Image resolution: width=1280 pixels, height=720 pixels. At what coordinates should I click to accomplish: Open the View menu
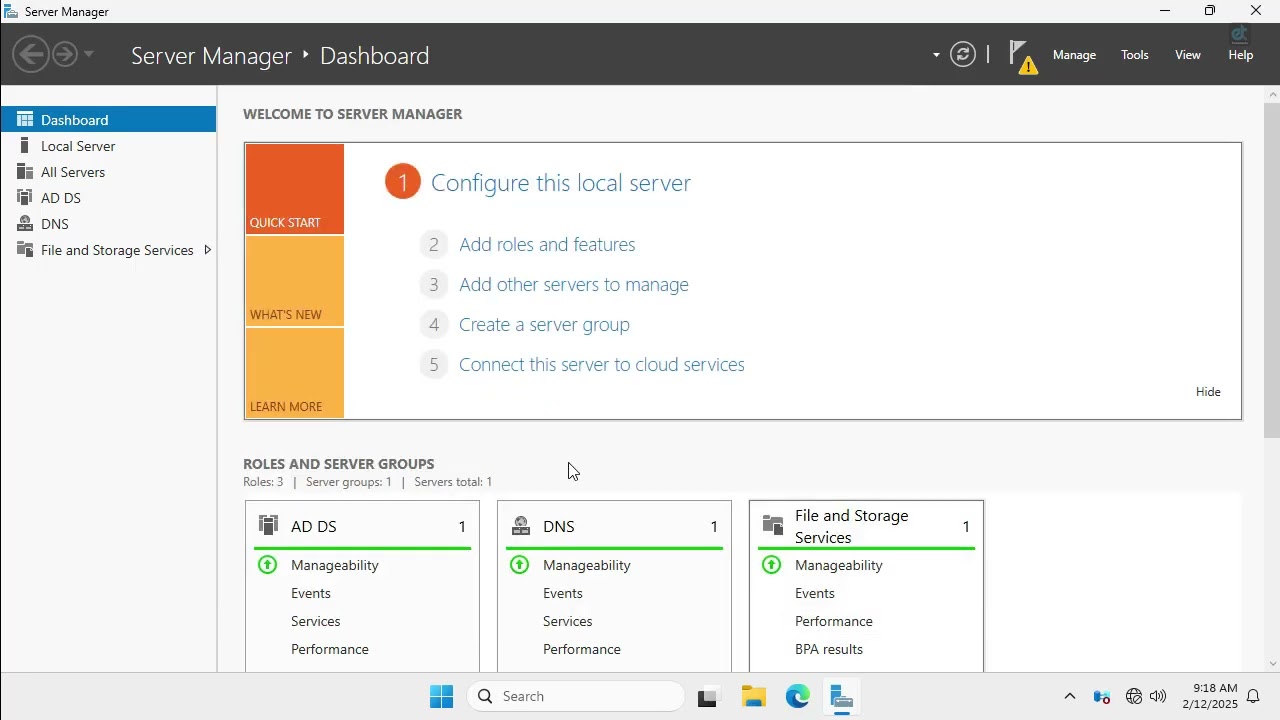coord(1188,55)
